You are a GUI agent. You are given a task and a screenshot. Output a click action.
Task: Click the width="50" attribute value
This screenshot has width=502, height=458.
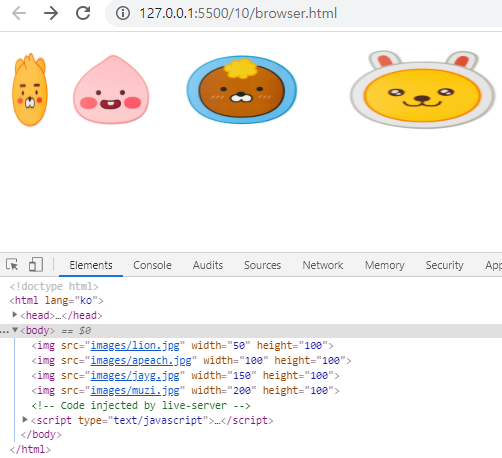[239, 346]
